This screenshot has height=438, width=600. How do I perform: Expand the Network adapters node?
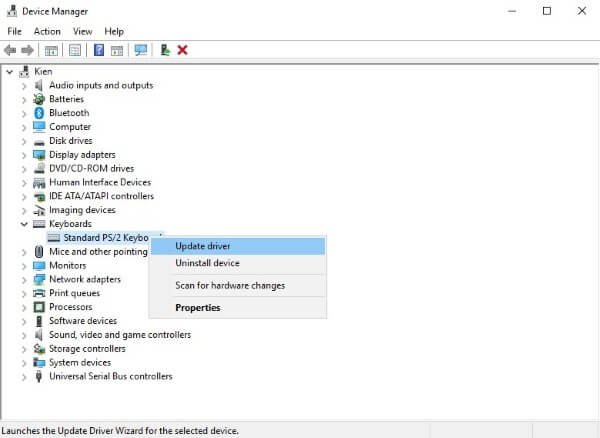(25, 279)
